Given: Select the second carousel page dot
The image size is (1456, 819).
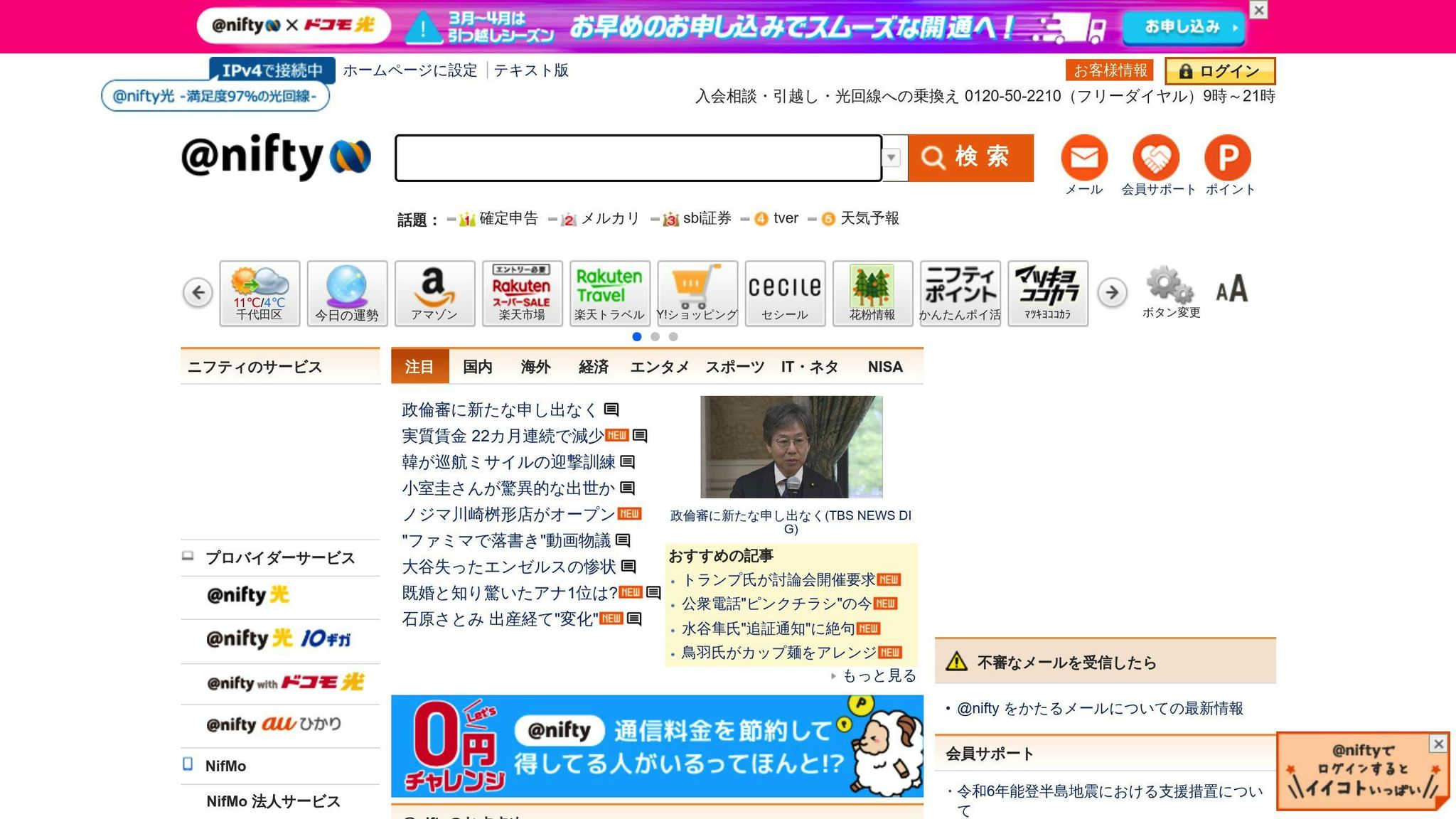Looking at the screenshot, I should pos(655,337).
